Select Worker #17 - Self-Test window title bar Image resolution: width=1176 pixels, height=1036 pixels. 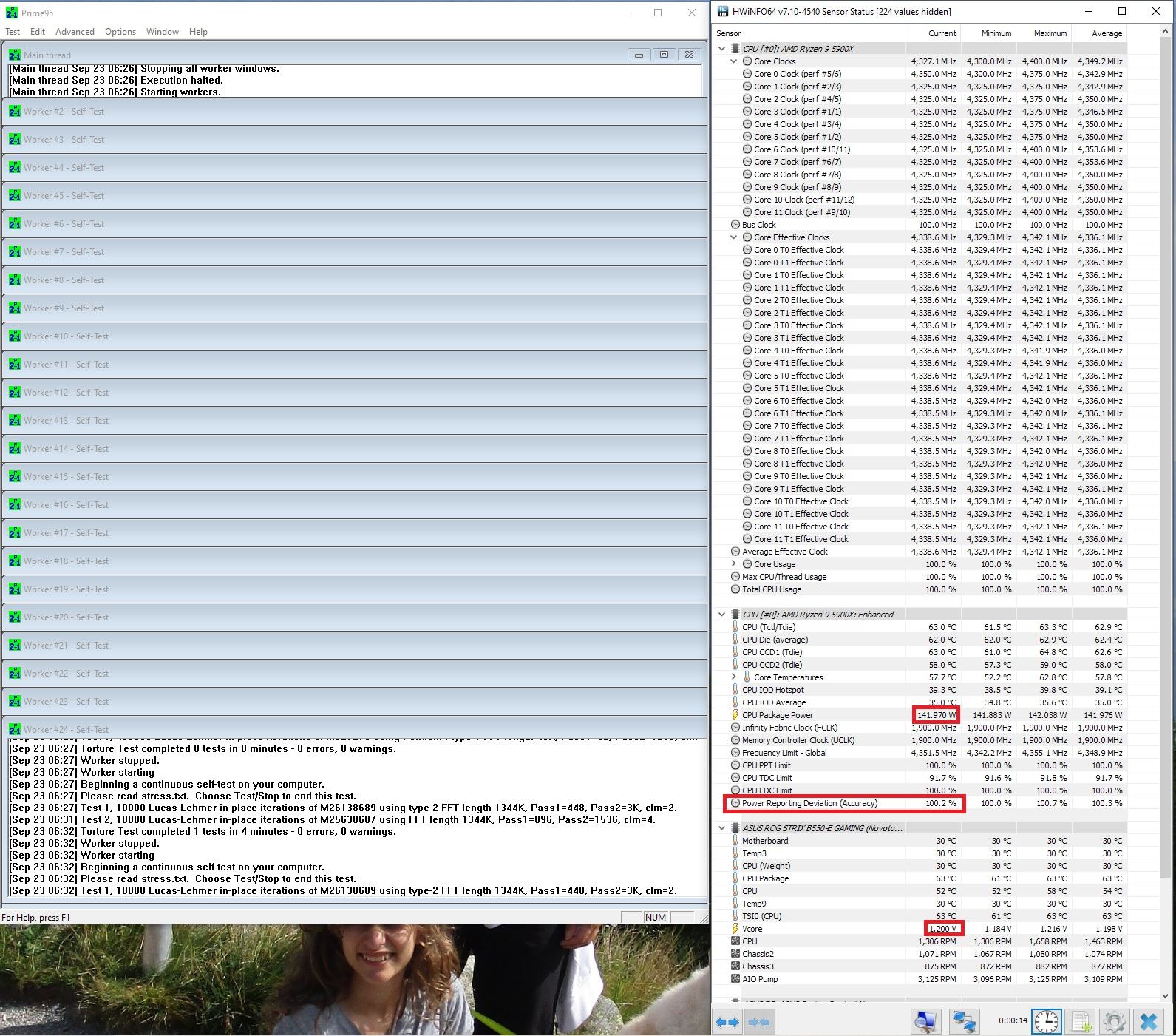click(x=355, y=533)
